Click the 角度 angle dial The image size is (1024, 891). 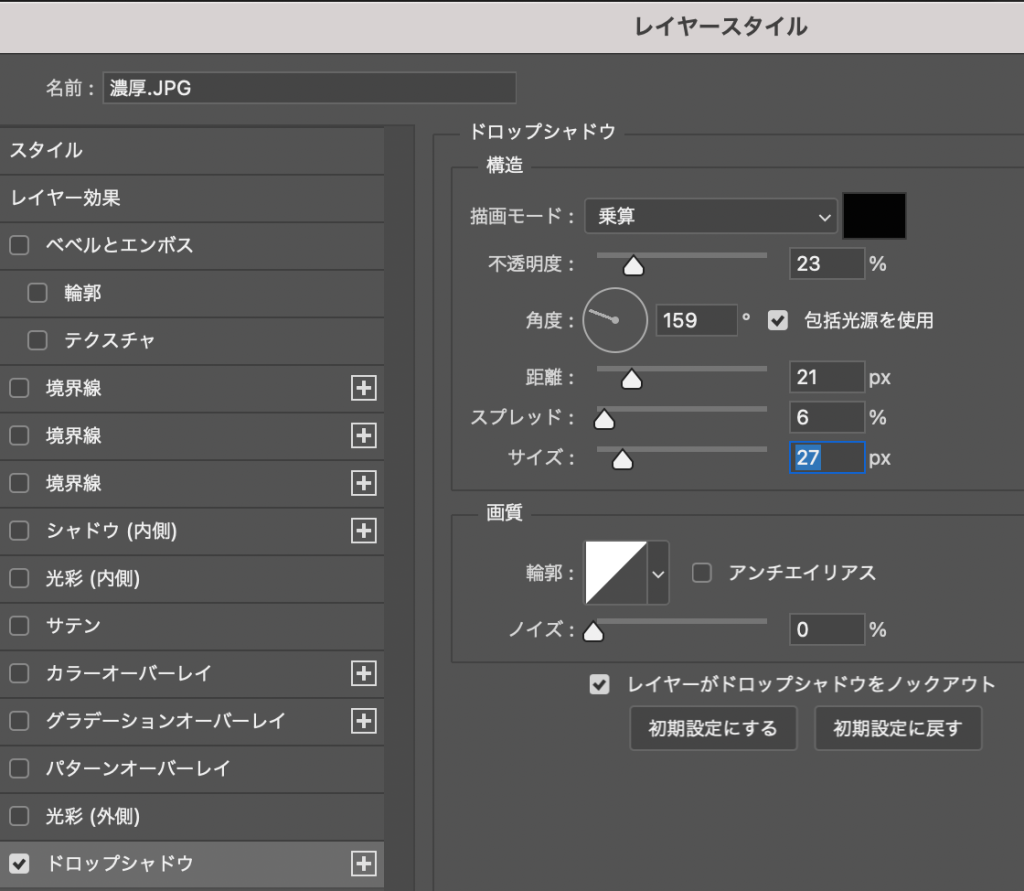[x=615, y=320]
